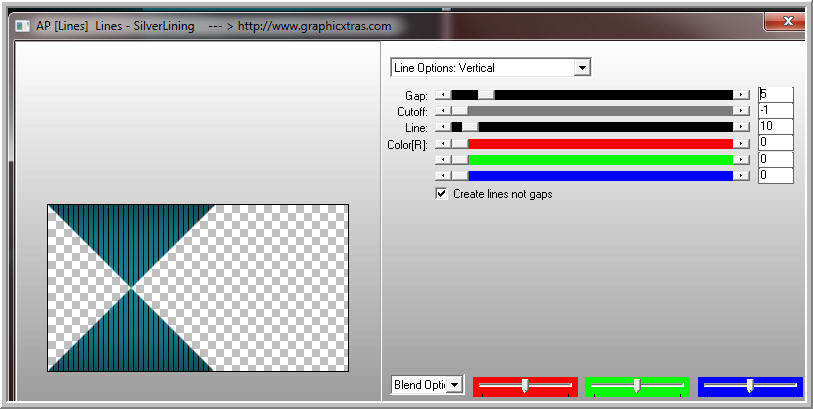
Task: Click the Gap slider right arrow
Action: point(741,95)
